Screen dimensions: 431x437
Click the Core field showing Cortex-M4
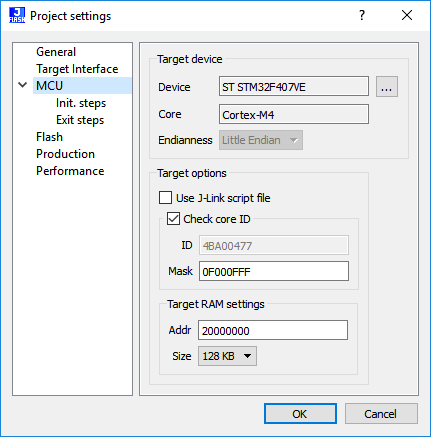(x=294, y=114)
